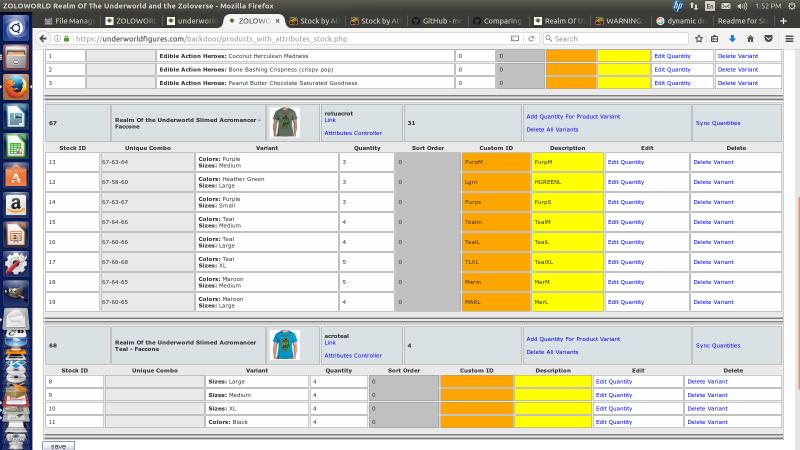Open the Files manager dock icon
This screenshot has width=800, height=450.
pos(16,57)
